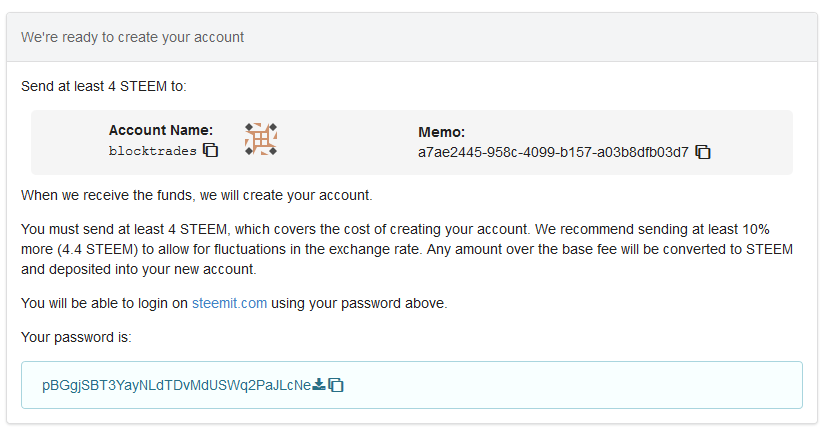Click the memo value a7ae2445-958c-4099
This screenshot has width=836, height=428.
pos(553,152)
